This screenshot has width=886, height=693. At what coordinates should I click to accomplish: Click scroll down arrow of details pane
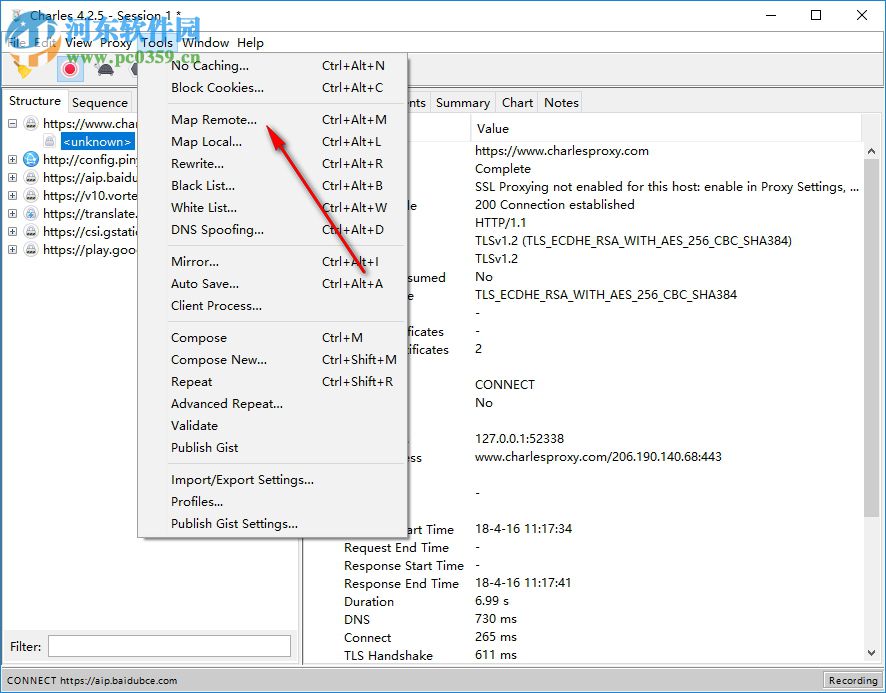[871, 653]
